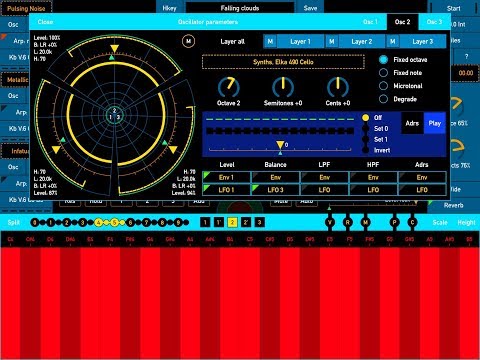Open the Balance Env selector

[275, 177]
